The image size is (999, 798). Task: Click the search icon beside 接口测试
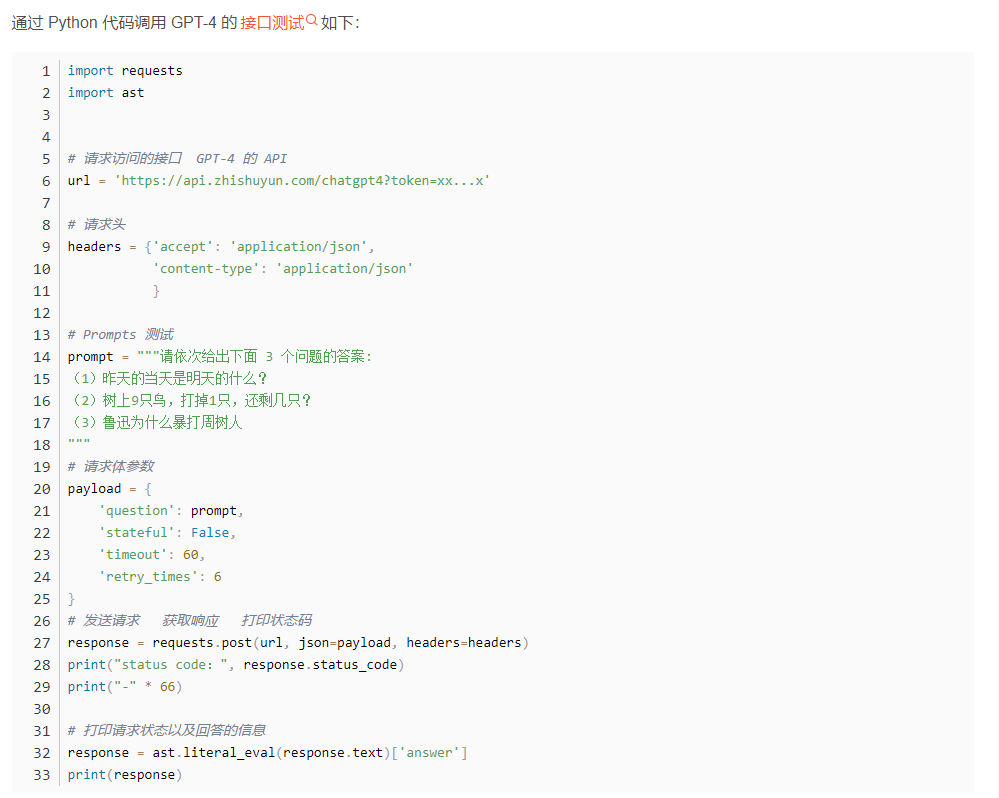(312, 20)
